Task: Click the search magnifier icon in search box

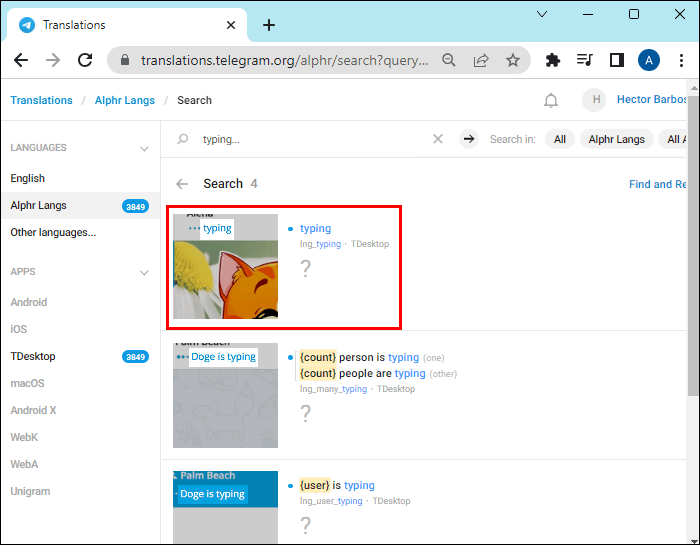Action: pyautogui.click(x=183, y=139)
